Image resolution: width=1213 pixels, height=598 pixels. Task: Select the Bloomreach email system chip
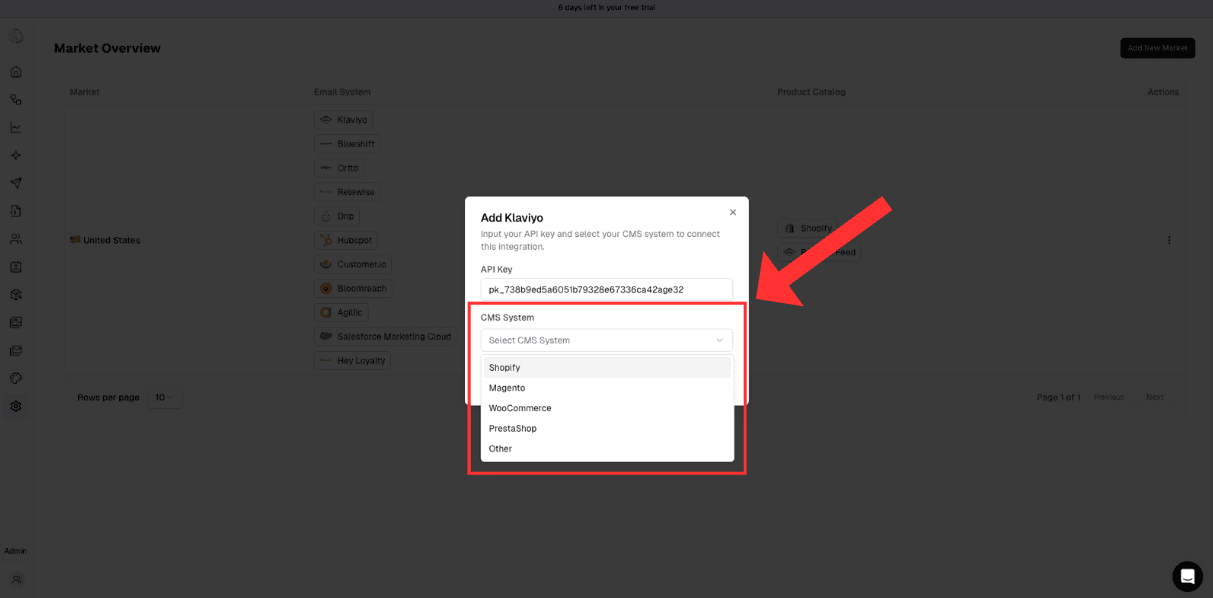[352, 288]
